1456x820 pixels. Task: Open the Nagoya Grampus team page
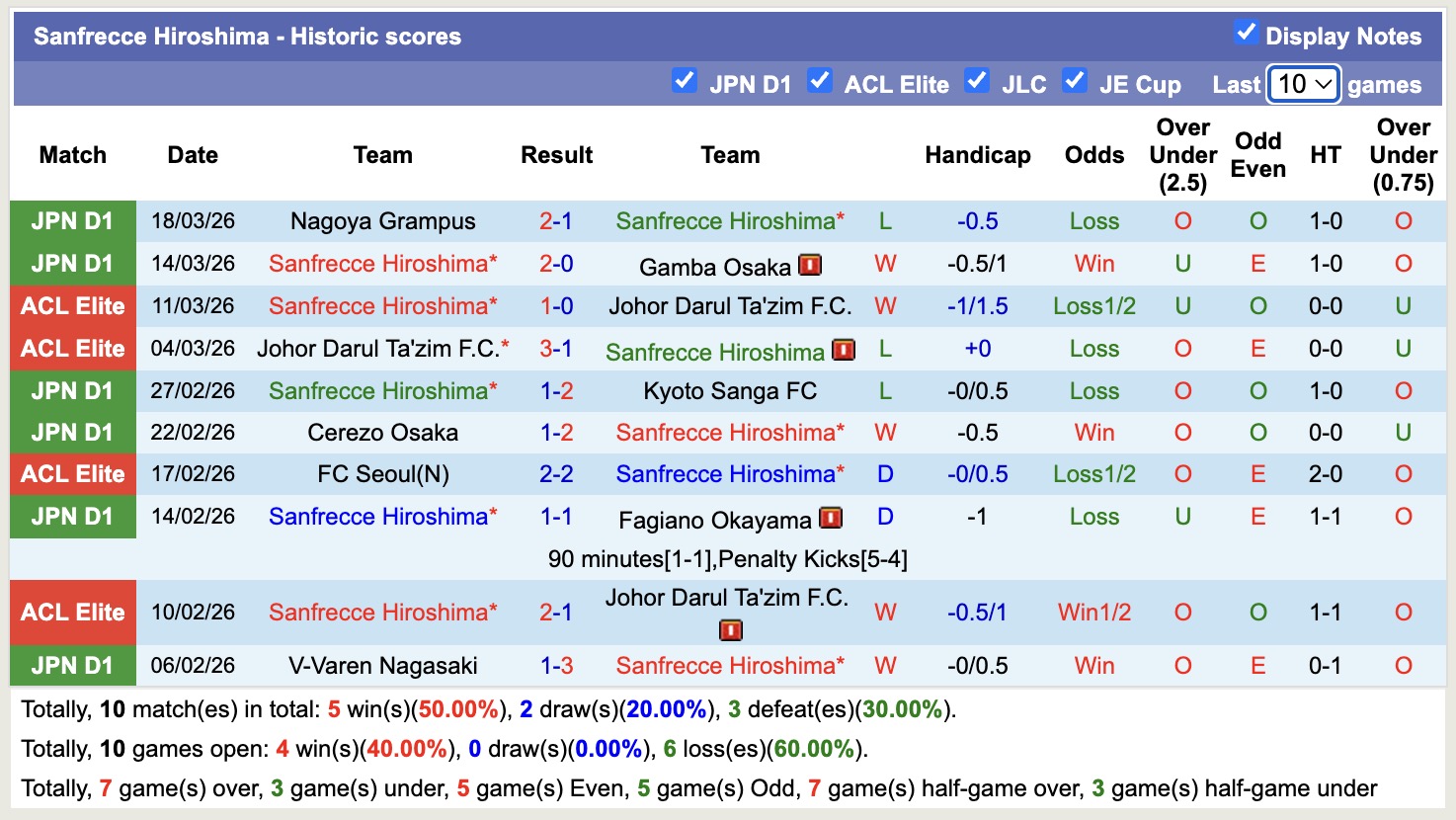click(382, 221)
